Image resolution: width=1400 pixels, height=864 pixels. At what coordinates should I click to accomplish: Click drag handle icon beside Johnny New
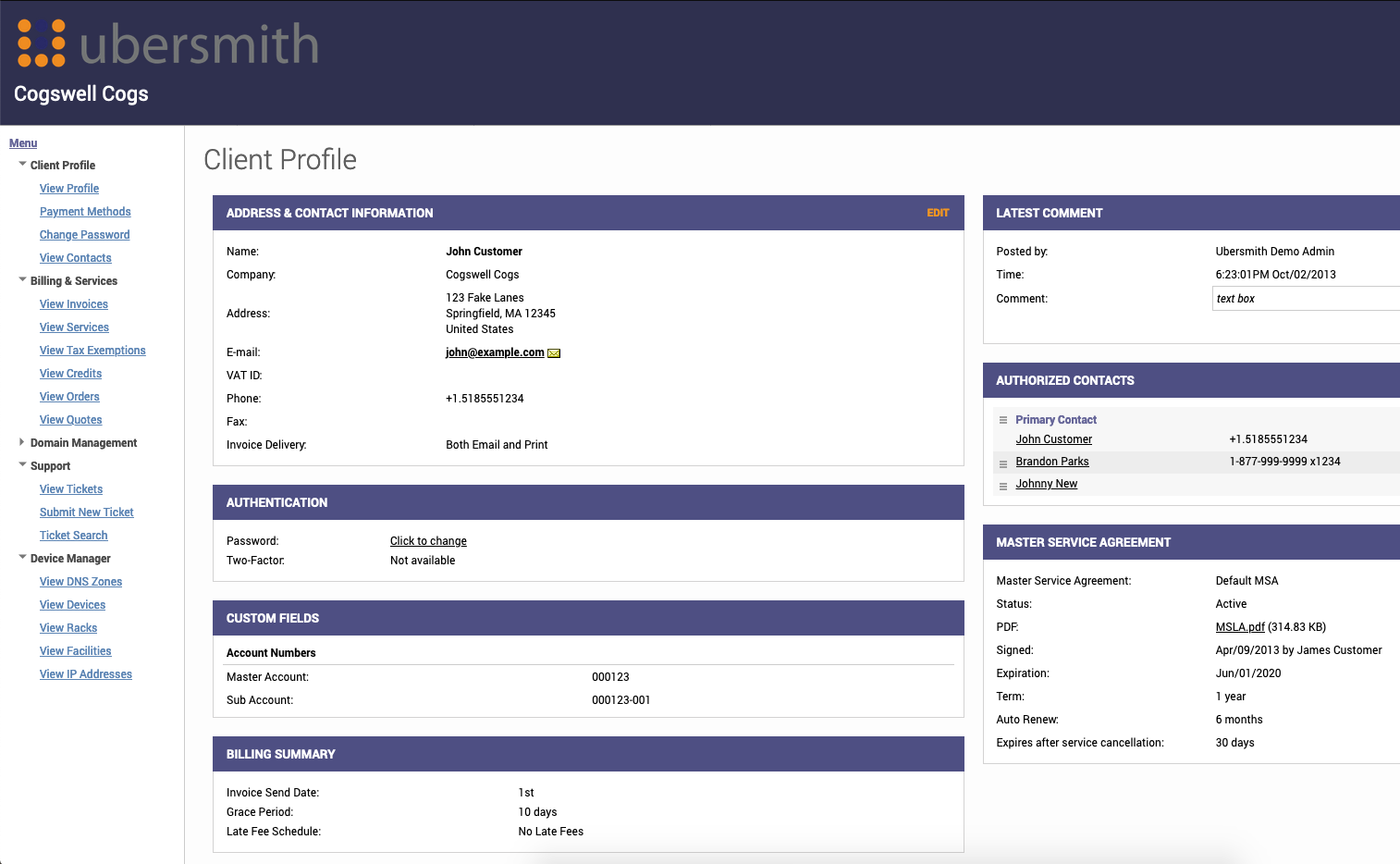1003,486
